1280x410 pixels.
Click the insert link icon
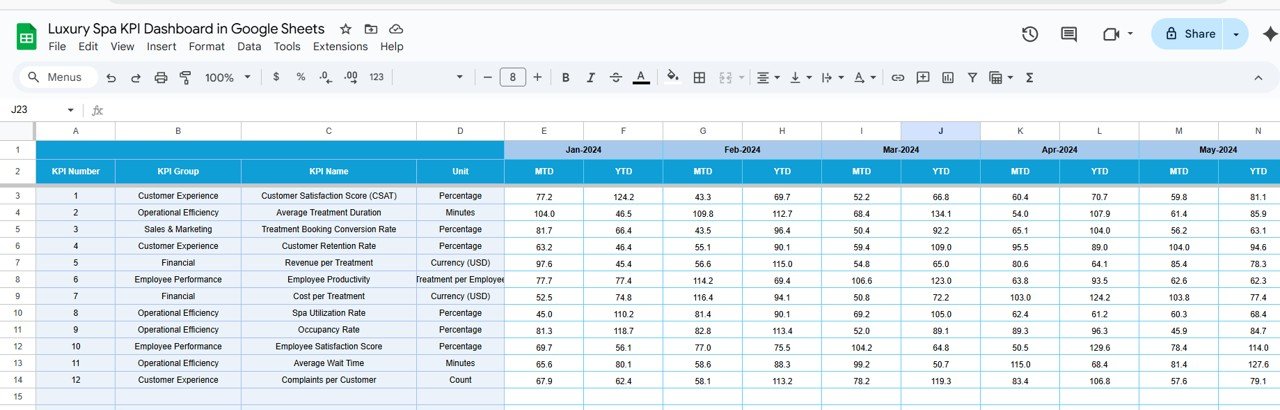coord(898,77)
